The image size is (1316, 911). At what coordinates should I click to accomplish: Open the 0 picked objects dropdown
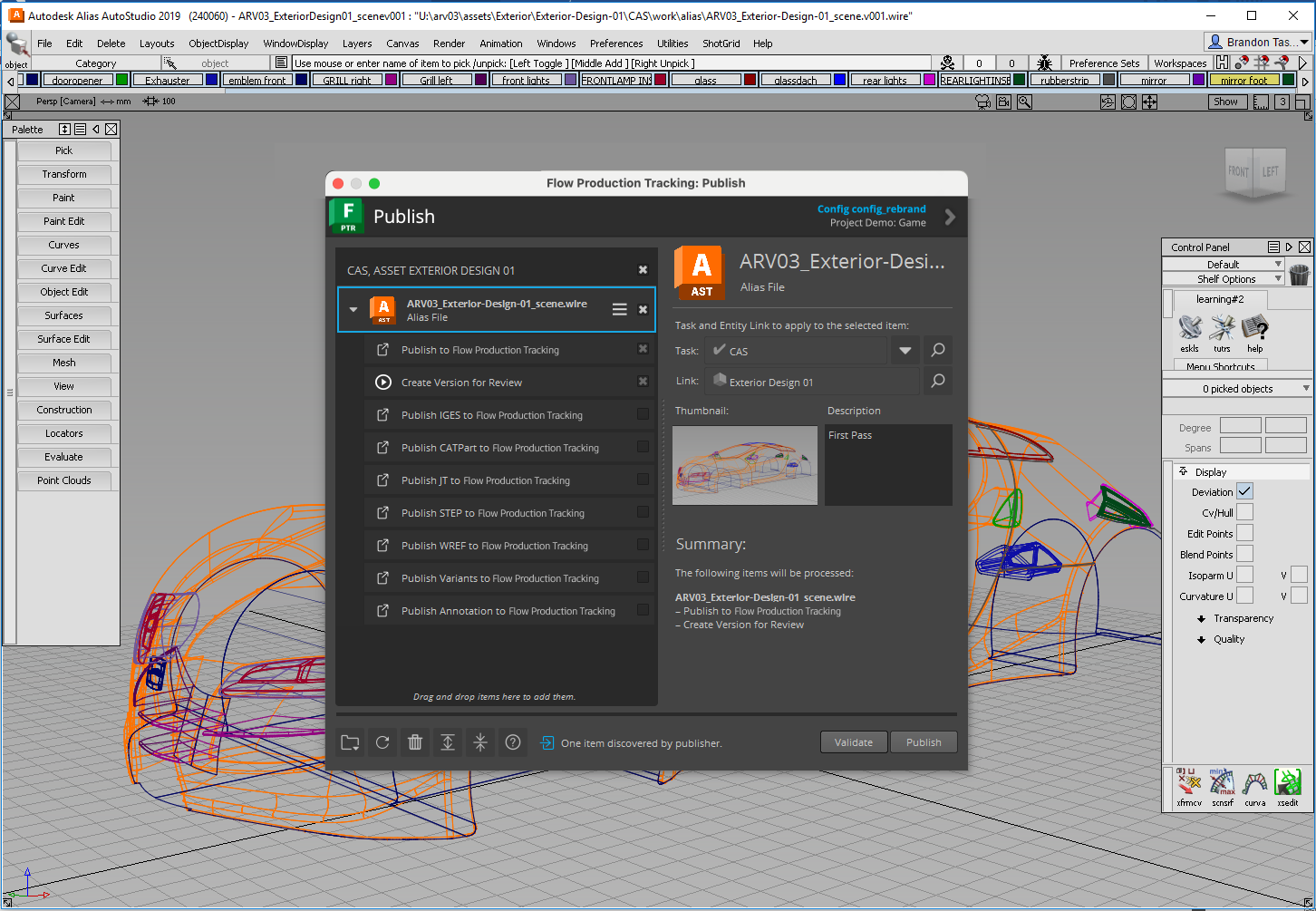(1237, 389)
